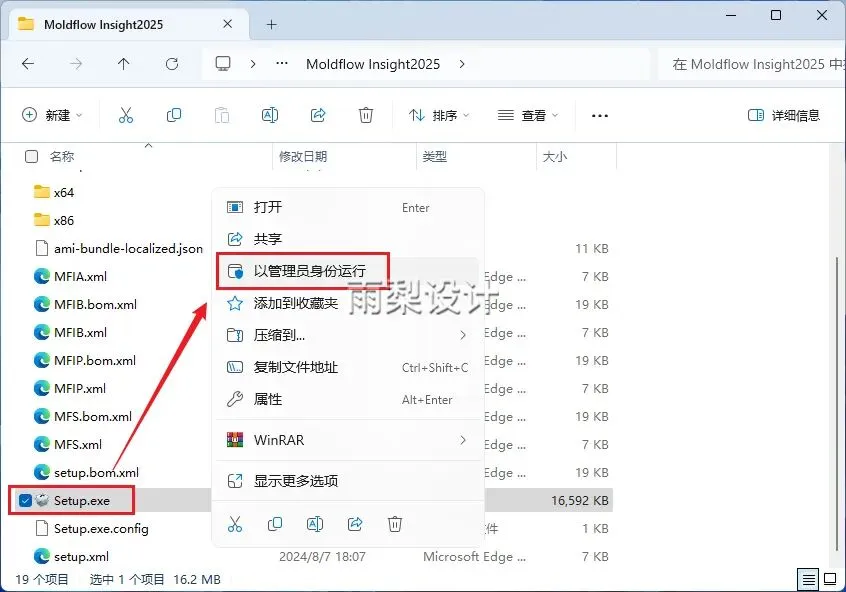Click the chevron after the This PC icon
Image resolution: width=846 pixels, height=592 pixels.
point(253,64)
